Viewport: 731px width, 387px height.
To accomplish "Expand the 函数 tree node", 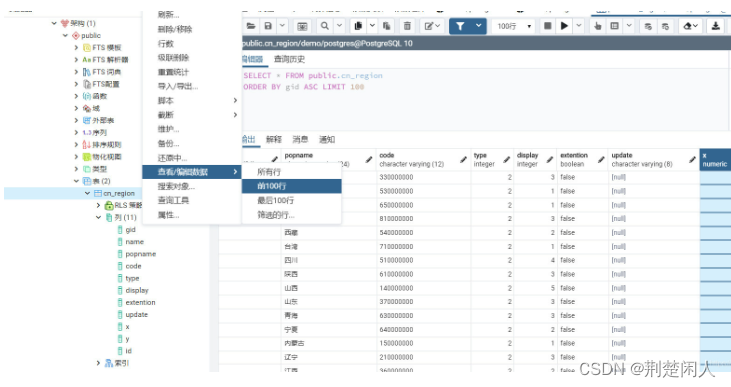I will [76, 96].
